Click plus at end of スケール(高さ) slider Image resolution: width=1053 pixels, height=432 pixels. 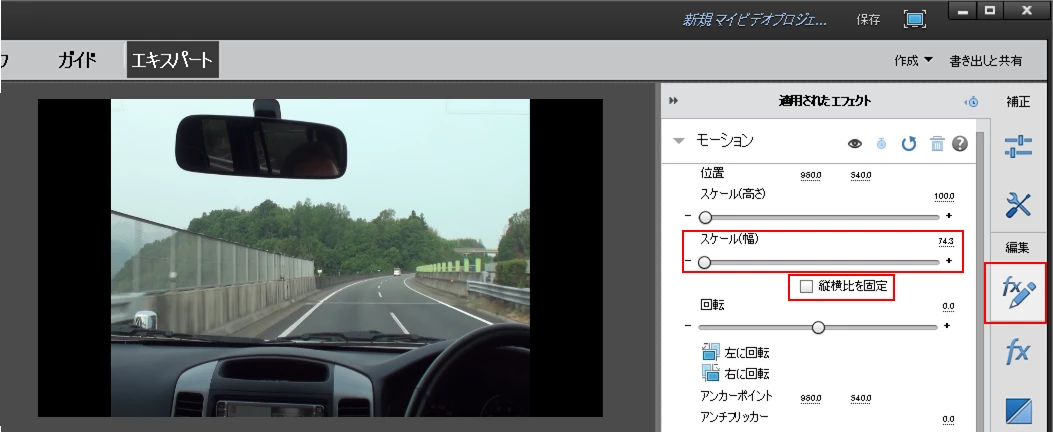pos(949,216)
